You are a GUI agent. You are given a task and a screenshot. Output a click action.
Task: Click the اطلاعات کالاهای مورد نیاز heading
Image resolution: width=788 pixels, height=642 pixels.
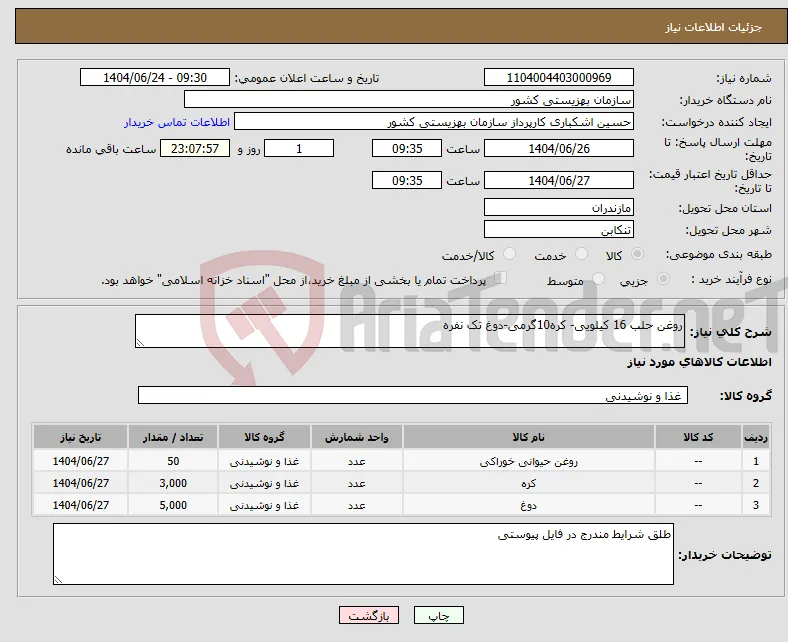(x=699, y=362)
